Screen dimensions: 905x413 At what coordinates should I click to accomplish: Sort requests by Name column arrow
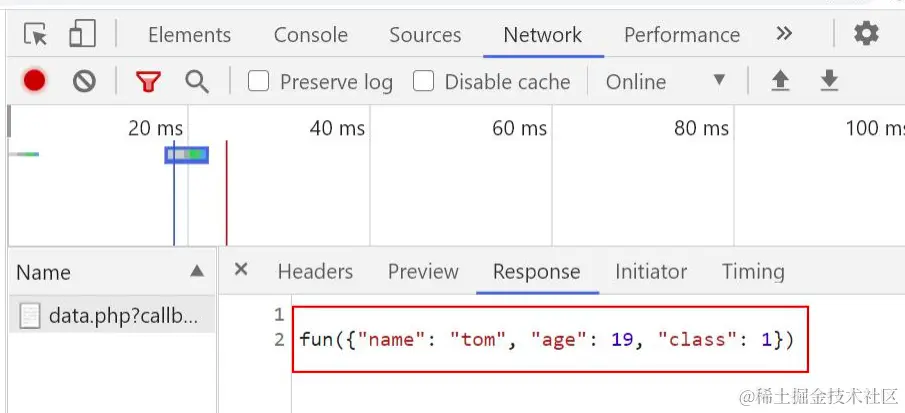pyautogui.click(x=197, y=271)
